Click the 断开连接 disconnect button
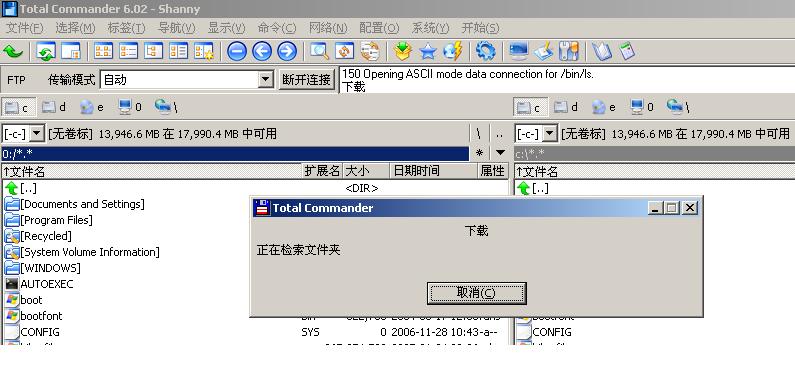The height and width of the screenshot is (384, 795). pos(307,80)
